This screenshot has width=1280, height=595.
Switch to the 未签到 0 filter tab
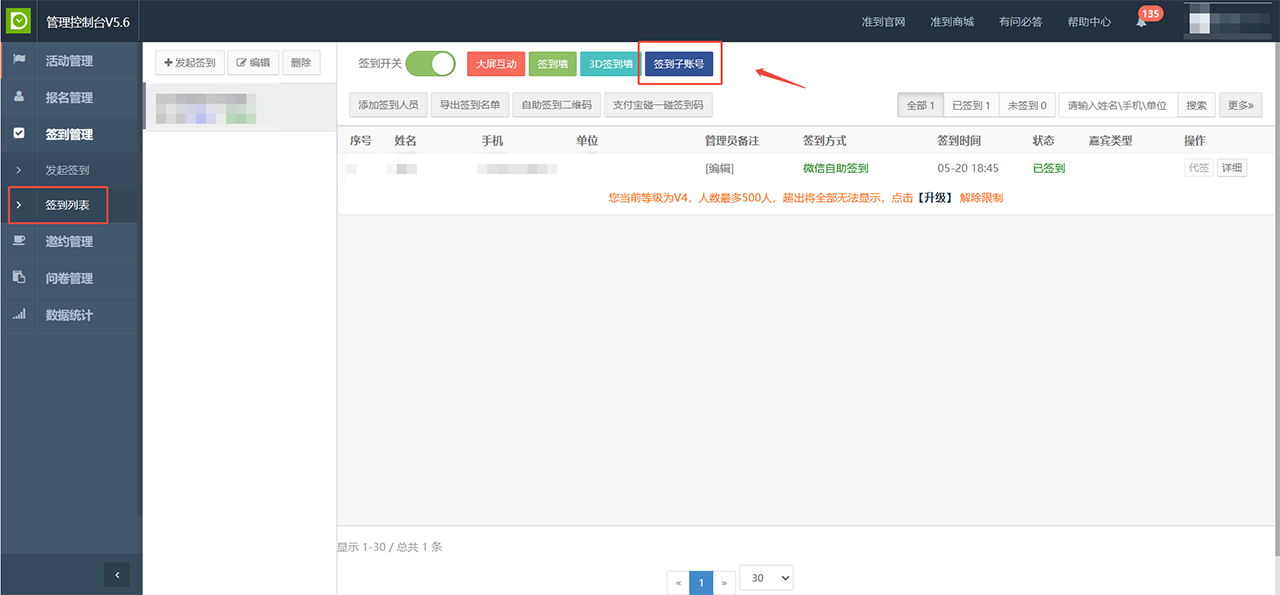(1027, 105)
